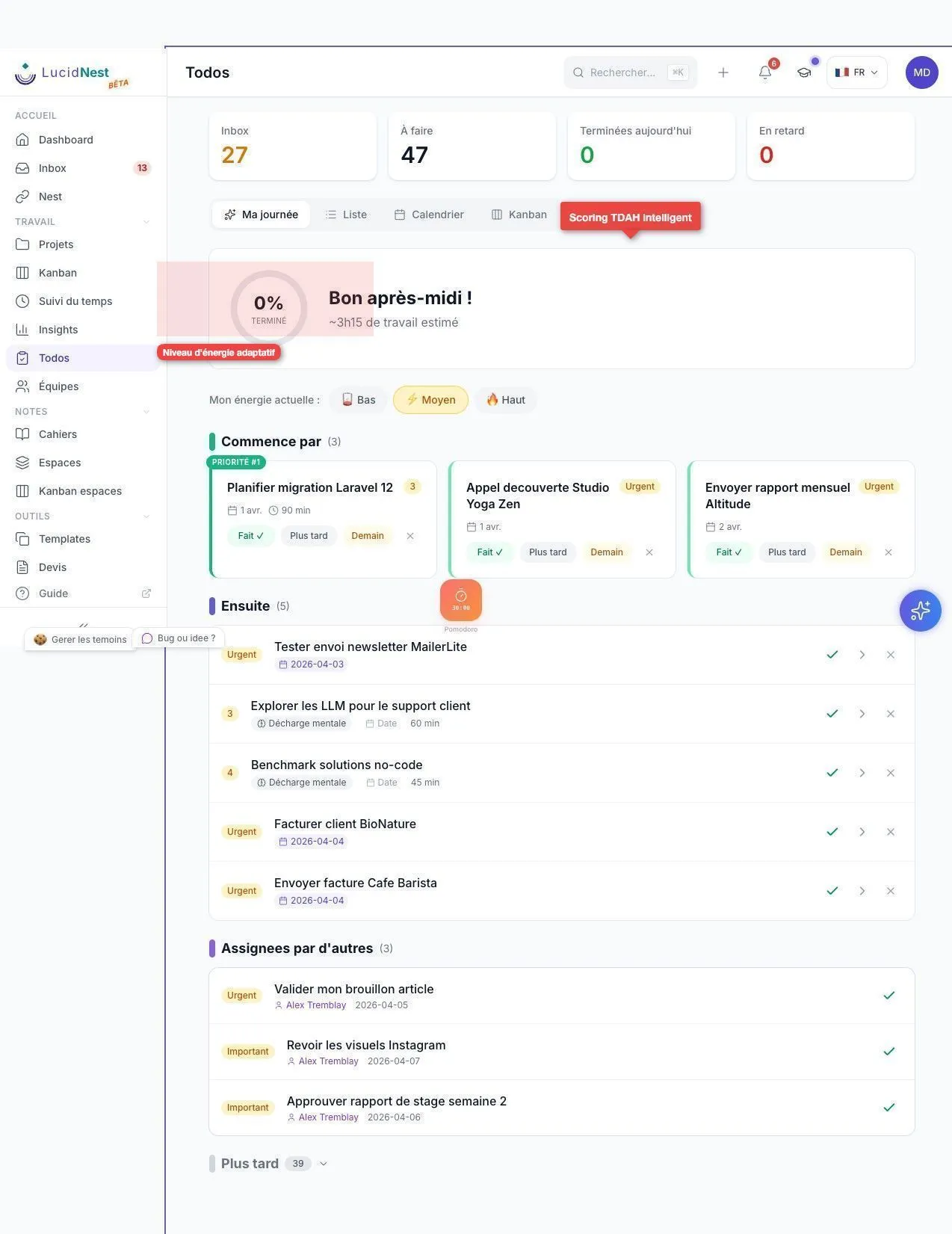Switch to Ma journée tab
This screenshot has width=952, height=1234.
(x=261, y=215)
